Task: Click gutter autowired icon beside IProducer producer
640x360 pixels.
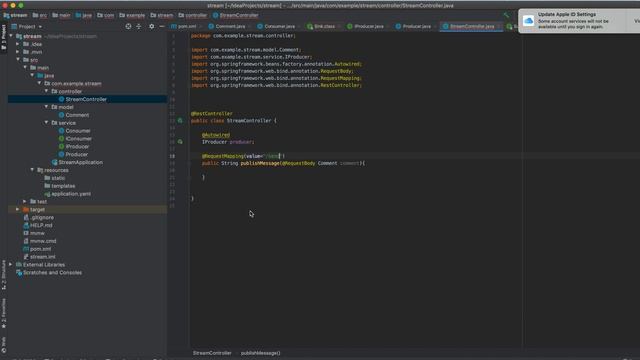Action: pyautogui.click(x=180, y=142)
